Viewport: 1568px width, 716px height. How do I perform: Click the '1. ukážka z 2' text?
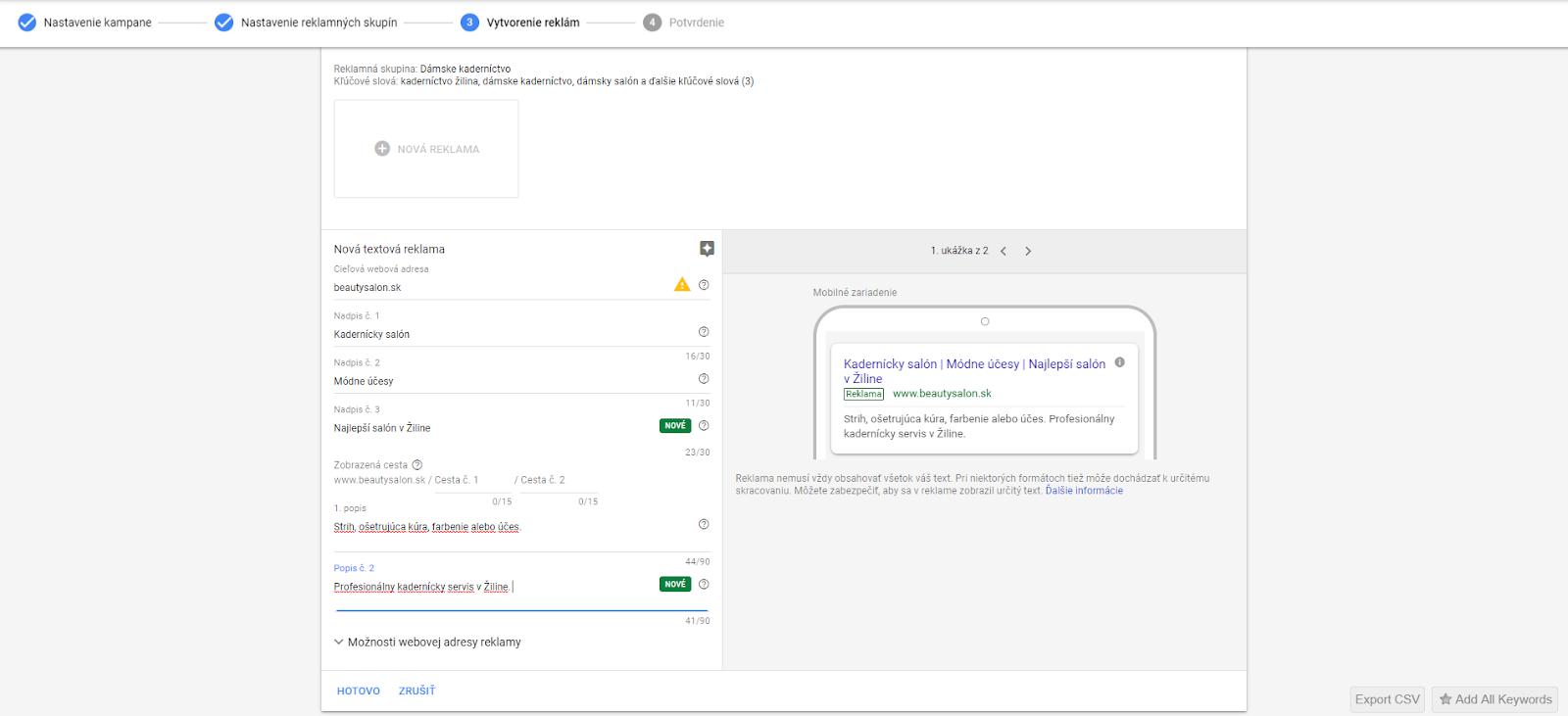coord(959,252)
